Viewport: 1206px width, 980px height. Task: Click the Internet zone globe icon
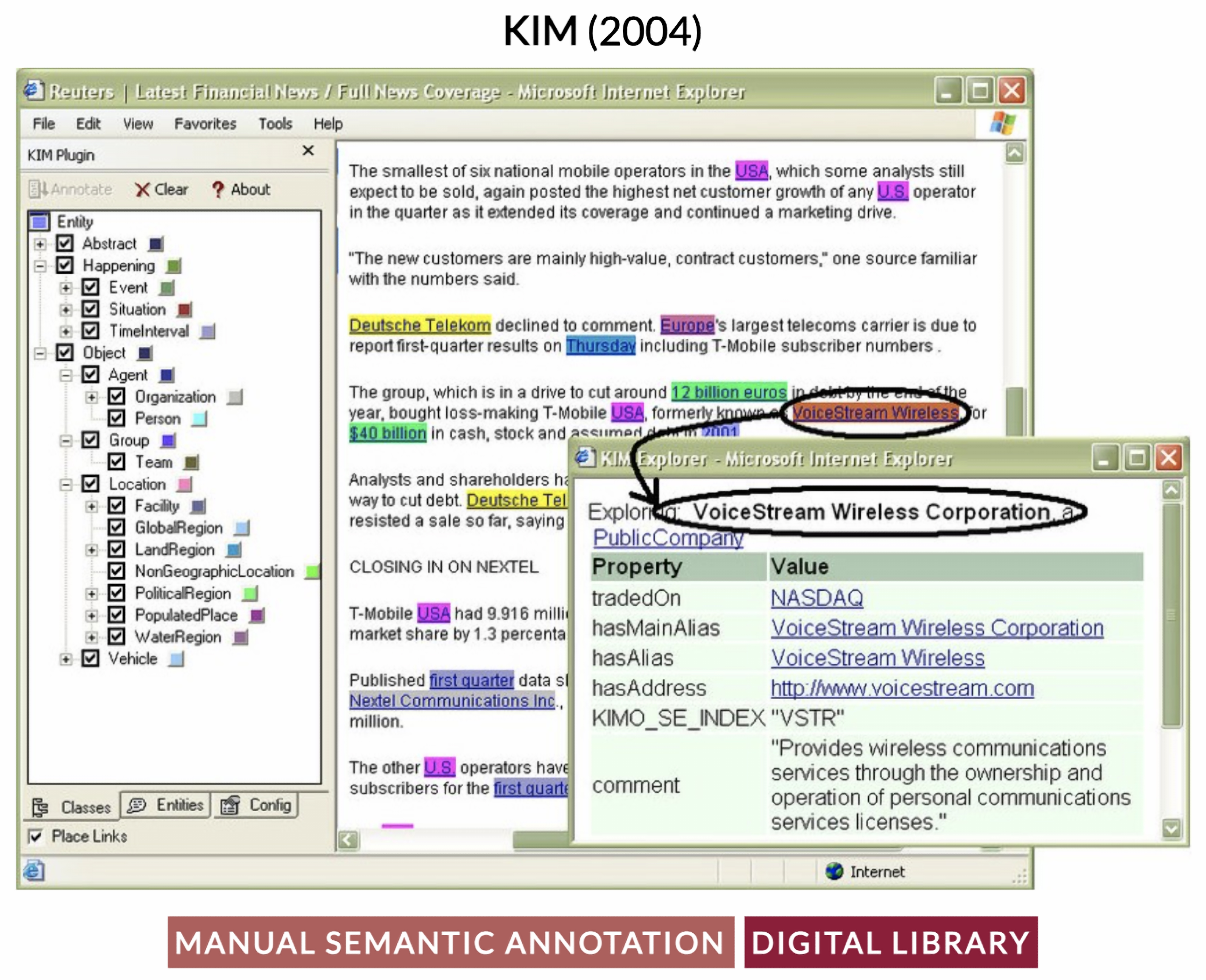coord(834,871)
